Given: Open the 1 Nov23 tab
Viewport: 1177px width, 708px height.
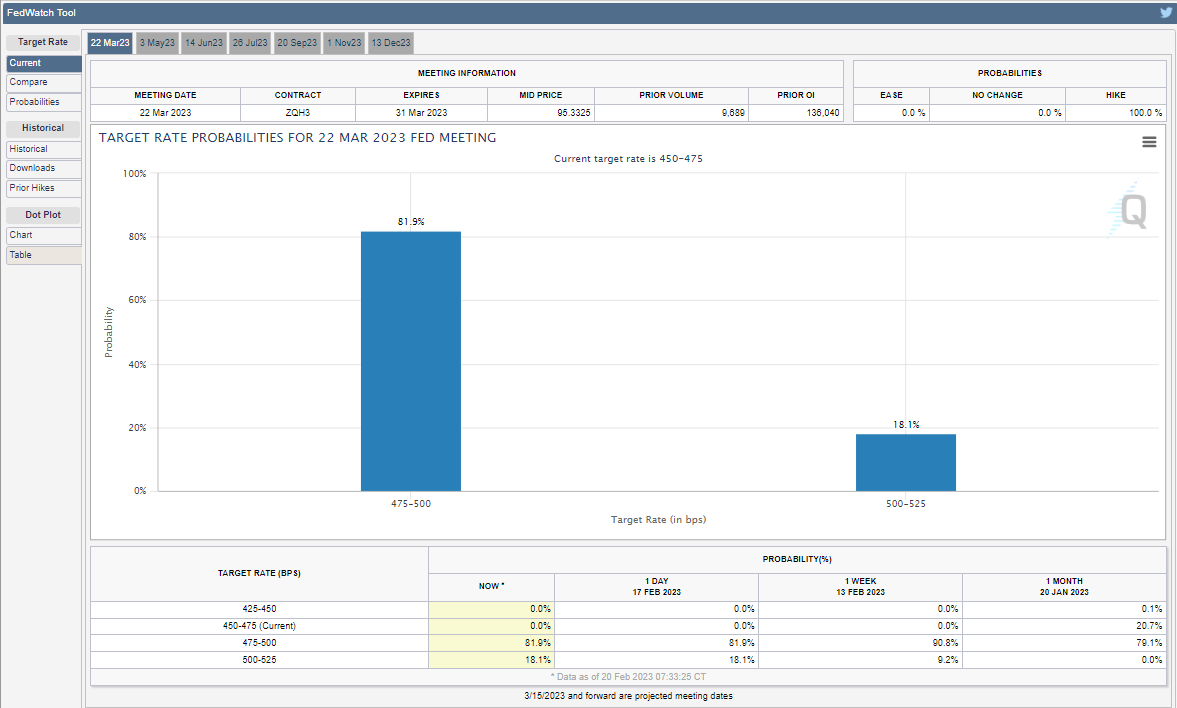Looking at the screenshot, I should pyautogui.click(x=344, y=43).
